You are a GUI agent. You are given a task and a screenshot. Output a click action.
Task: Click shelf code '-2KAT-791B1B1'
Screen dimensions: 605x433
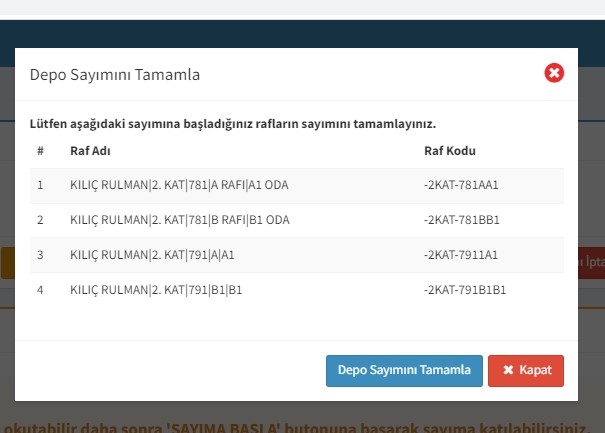(x=465, y=290)
